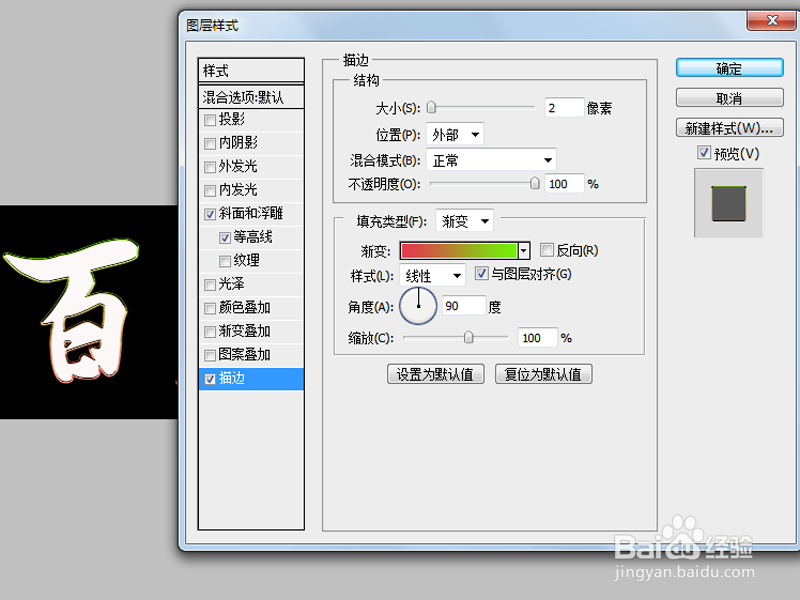This screenshot has height=600, width=800.
Task: Click 设置为默认值 set default button
Action: point(436,374)
